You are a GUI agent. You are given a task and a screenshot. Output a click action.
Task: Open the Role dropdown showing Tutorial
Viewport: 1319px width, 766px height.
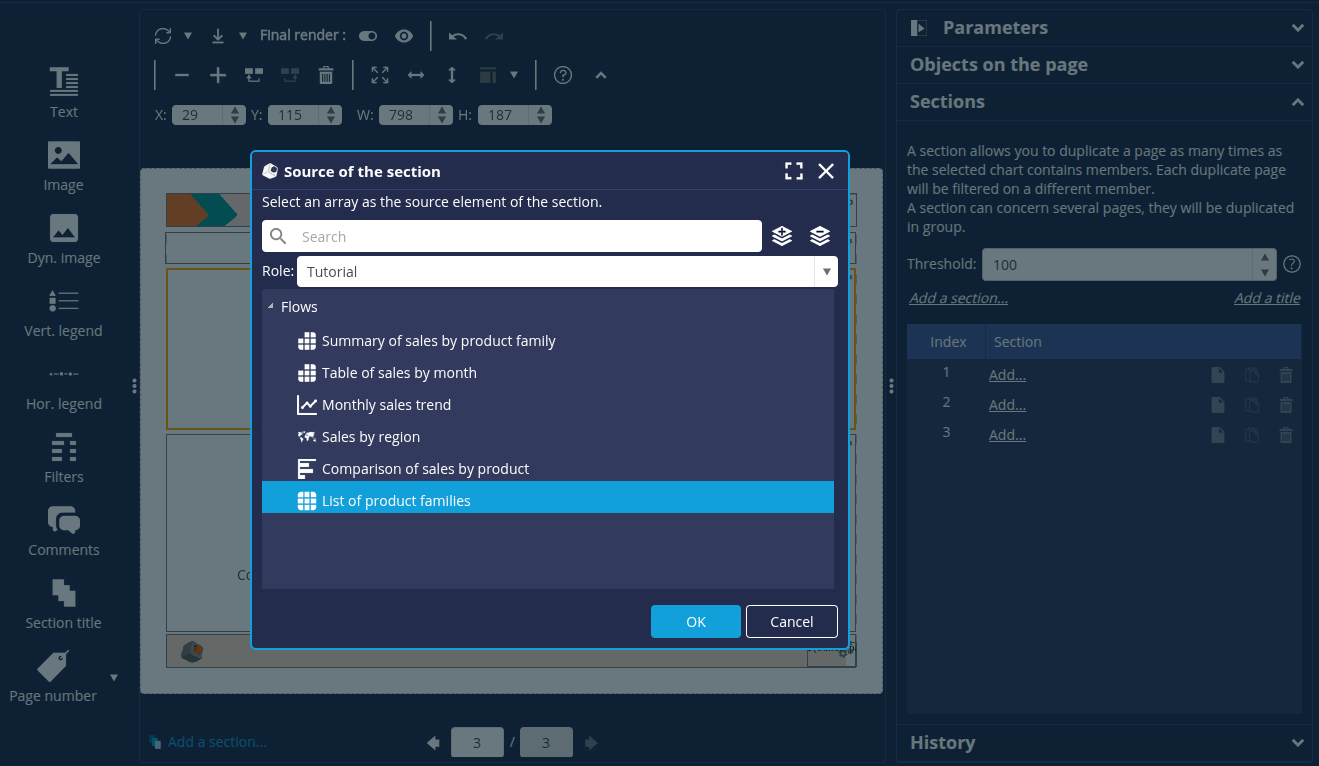coord(827,271)
